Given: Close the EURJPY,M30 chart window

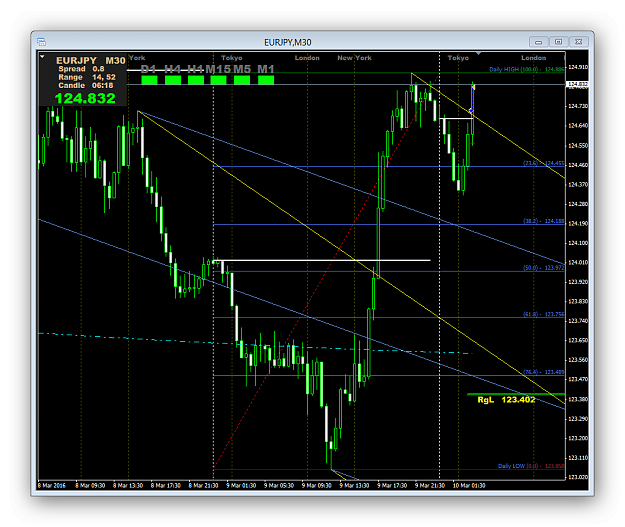Looking at the screenshot, I should [579, 42].
